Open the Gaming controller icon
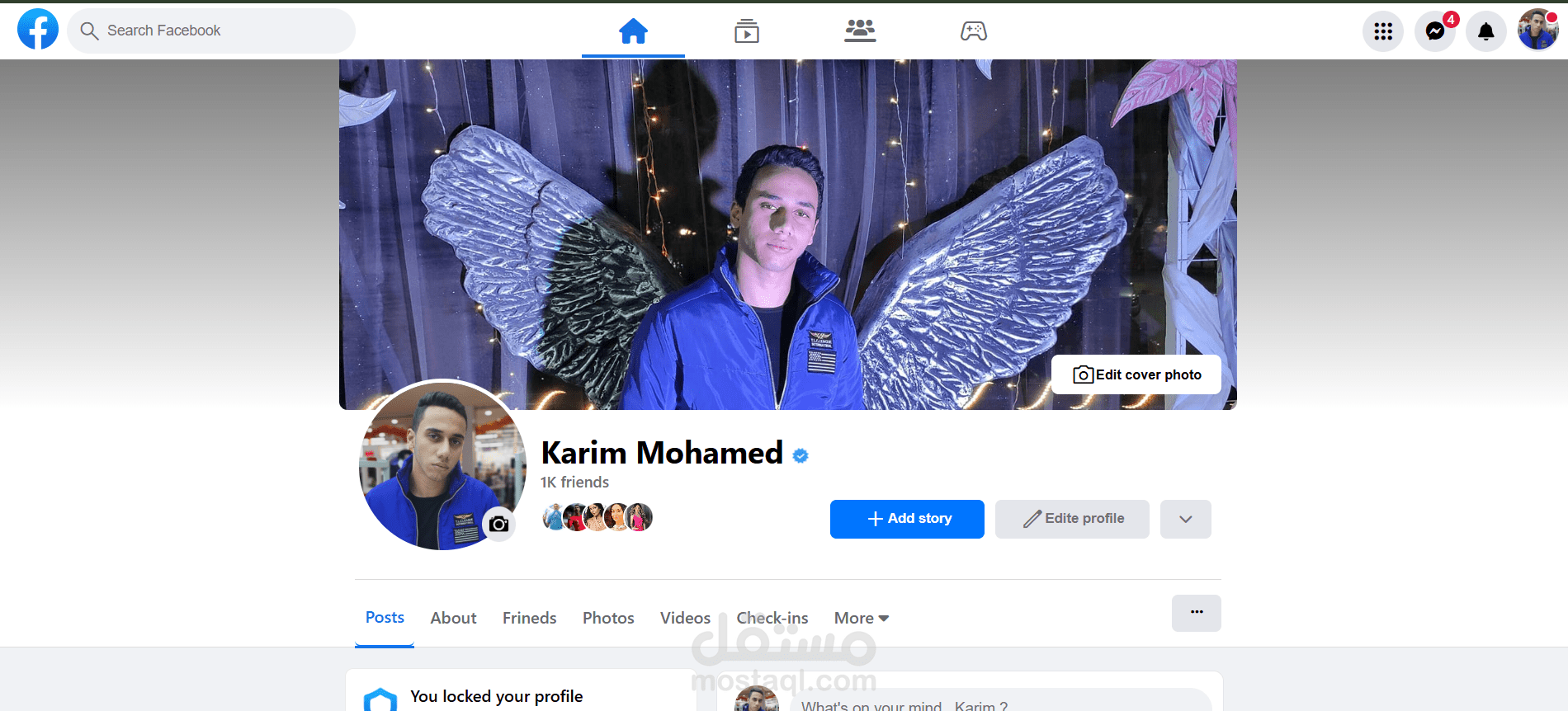The width and height of the screenshot is (1568, 711). (974, 31)
